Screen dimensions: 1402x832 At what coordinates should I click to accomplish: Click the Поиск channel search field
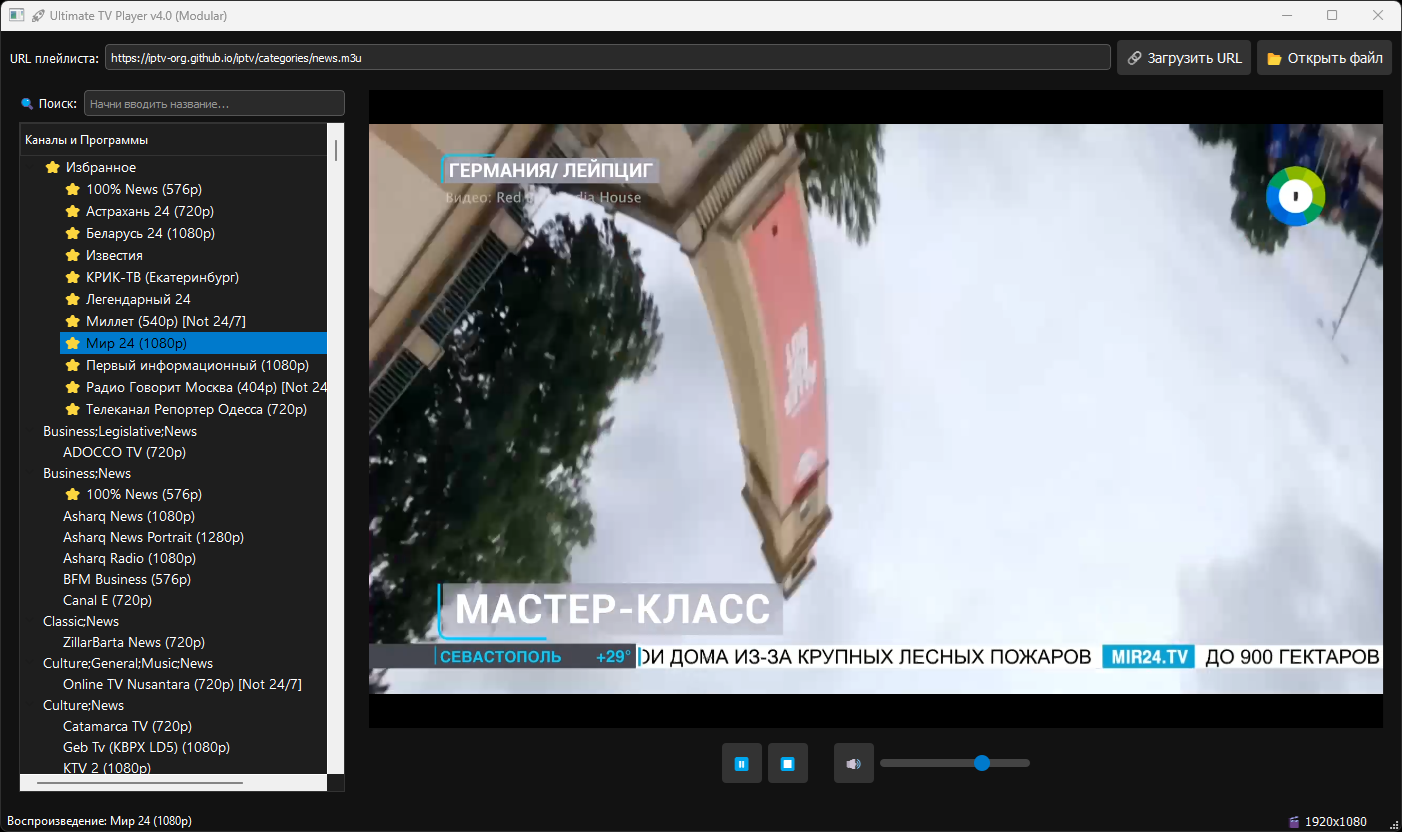[x=214, y=104]
